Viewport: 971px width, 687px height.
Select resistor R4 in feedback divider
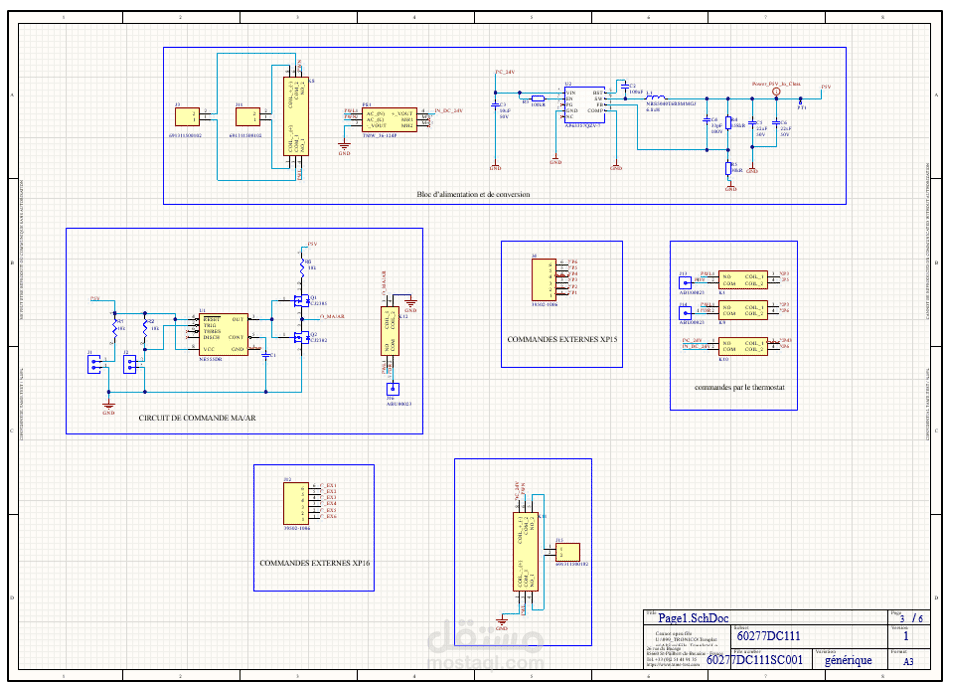tap(728, 123)
